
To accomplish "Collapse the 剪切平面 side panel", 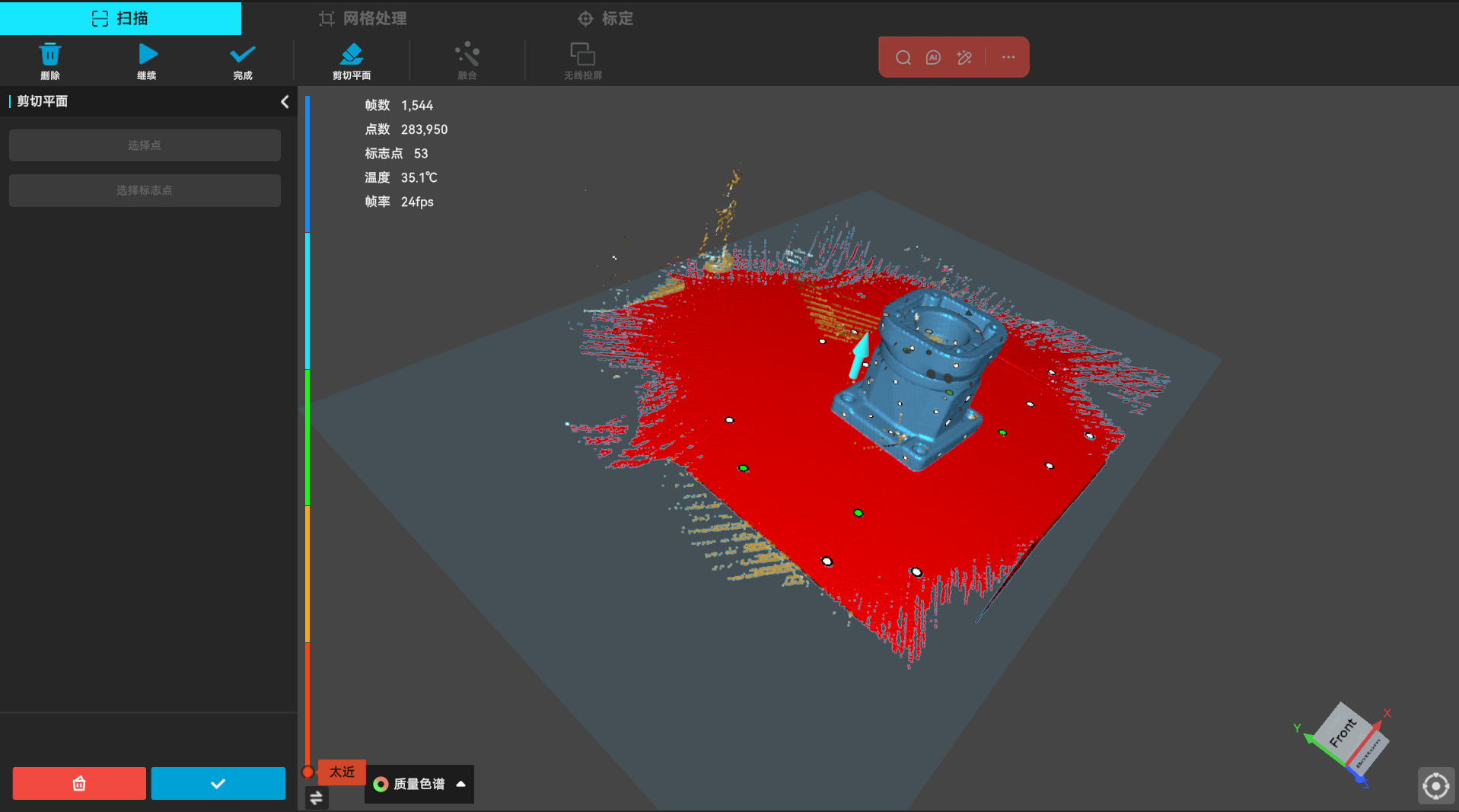I will (285, 101).
